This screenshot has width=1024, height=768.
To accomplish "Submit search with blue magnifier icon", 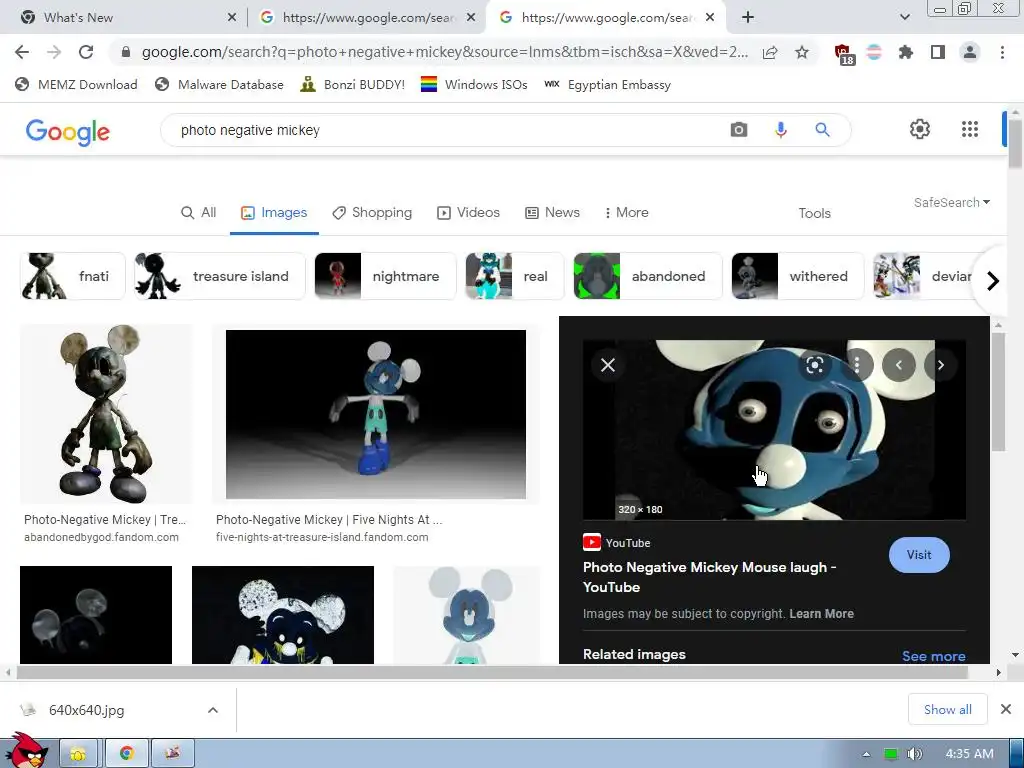I will coord(822,130).
